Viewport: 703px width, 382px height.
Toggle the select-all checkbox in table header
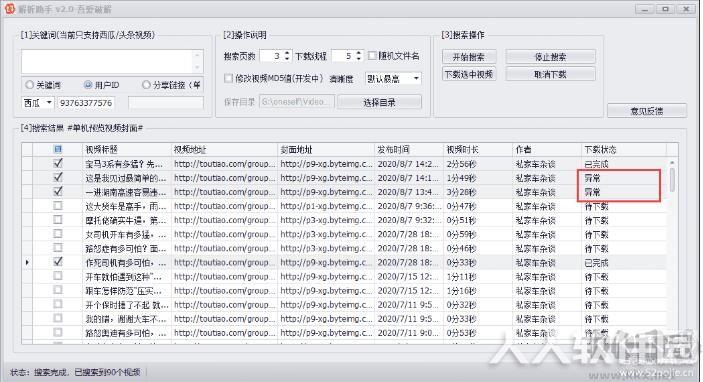click(x=58, y=149)
